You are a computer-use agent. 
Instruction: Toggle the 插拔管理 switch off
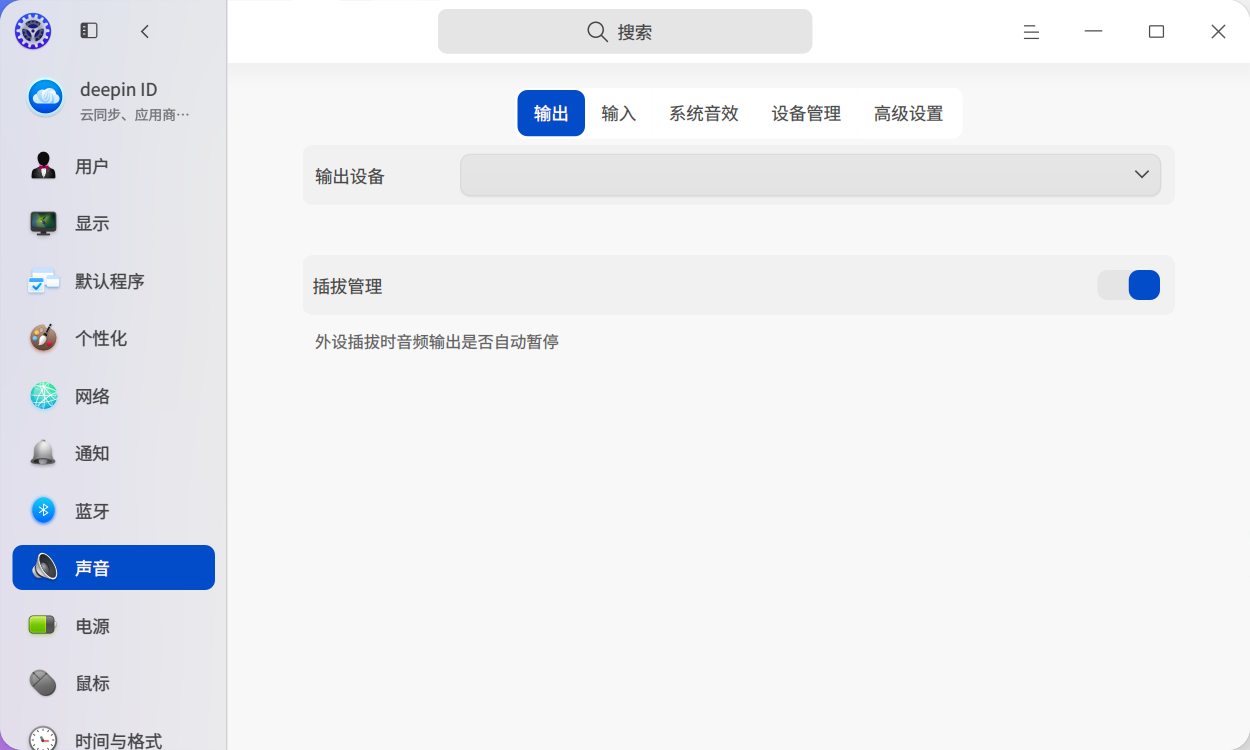coord(1129,285)
